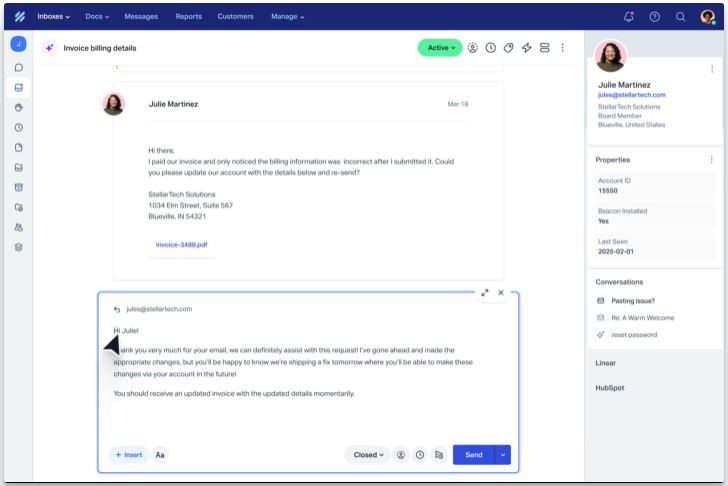Expand the reply editor to full size

pos(485,293)
